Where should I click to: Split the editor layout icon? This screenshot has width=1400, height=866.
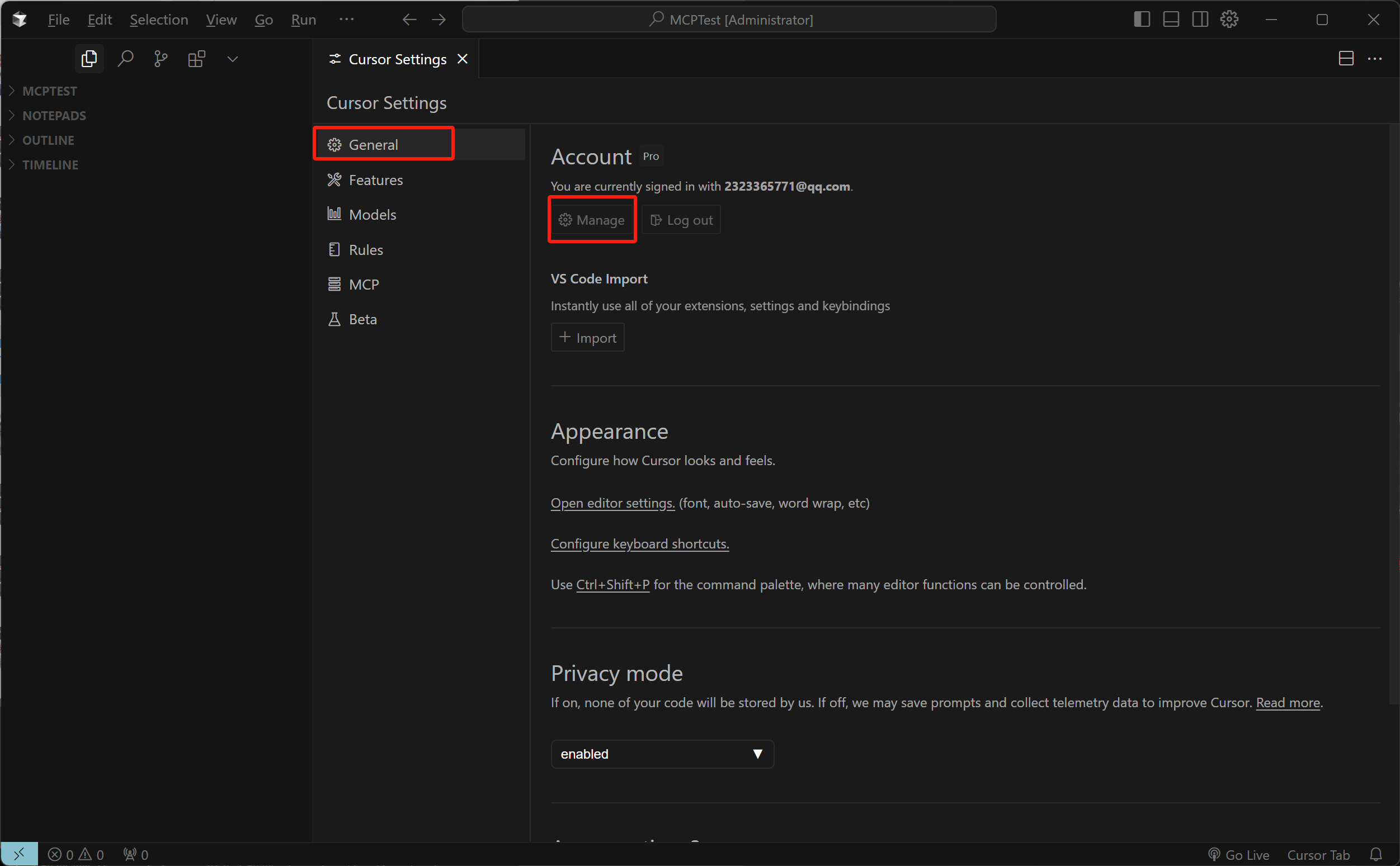[1346, 58]
